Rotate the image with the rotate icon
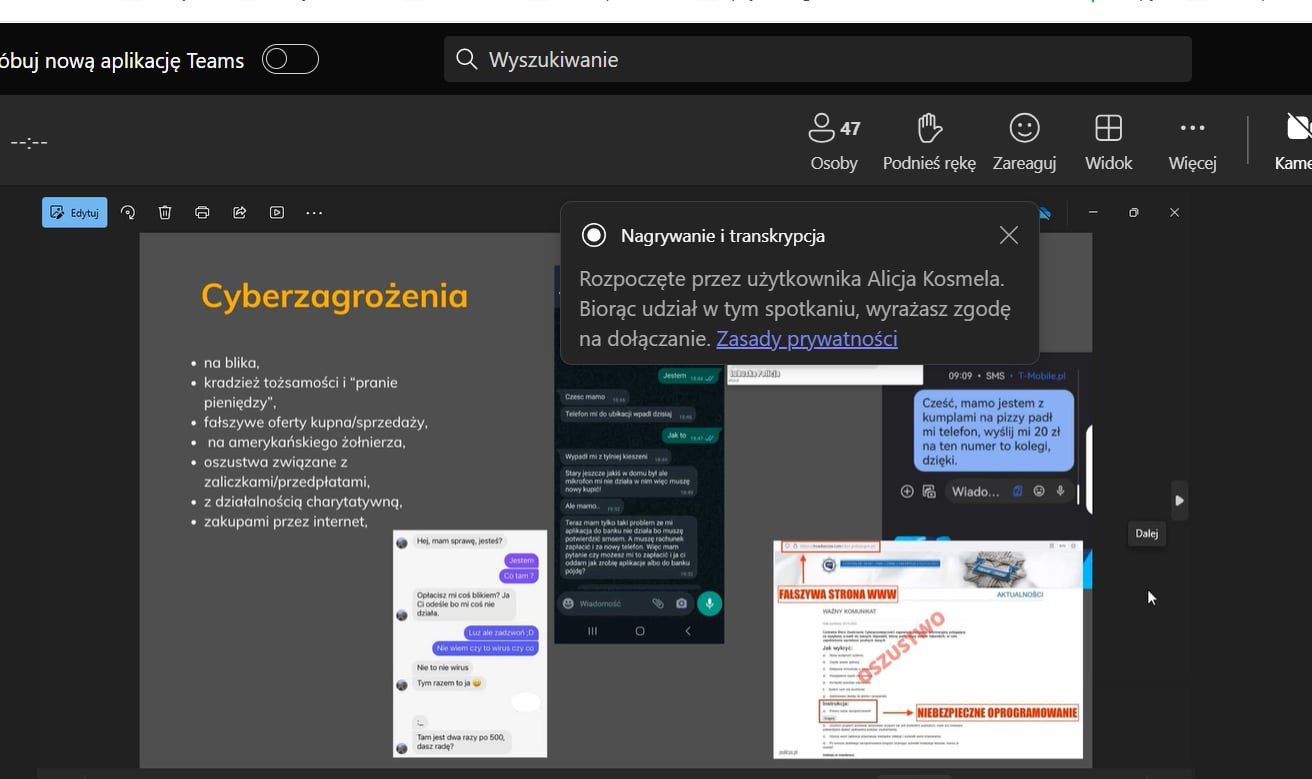This screenshot has height=779, width=1312. click(x=128, y=212)
